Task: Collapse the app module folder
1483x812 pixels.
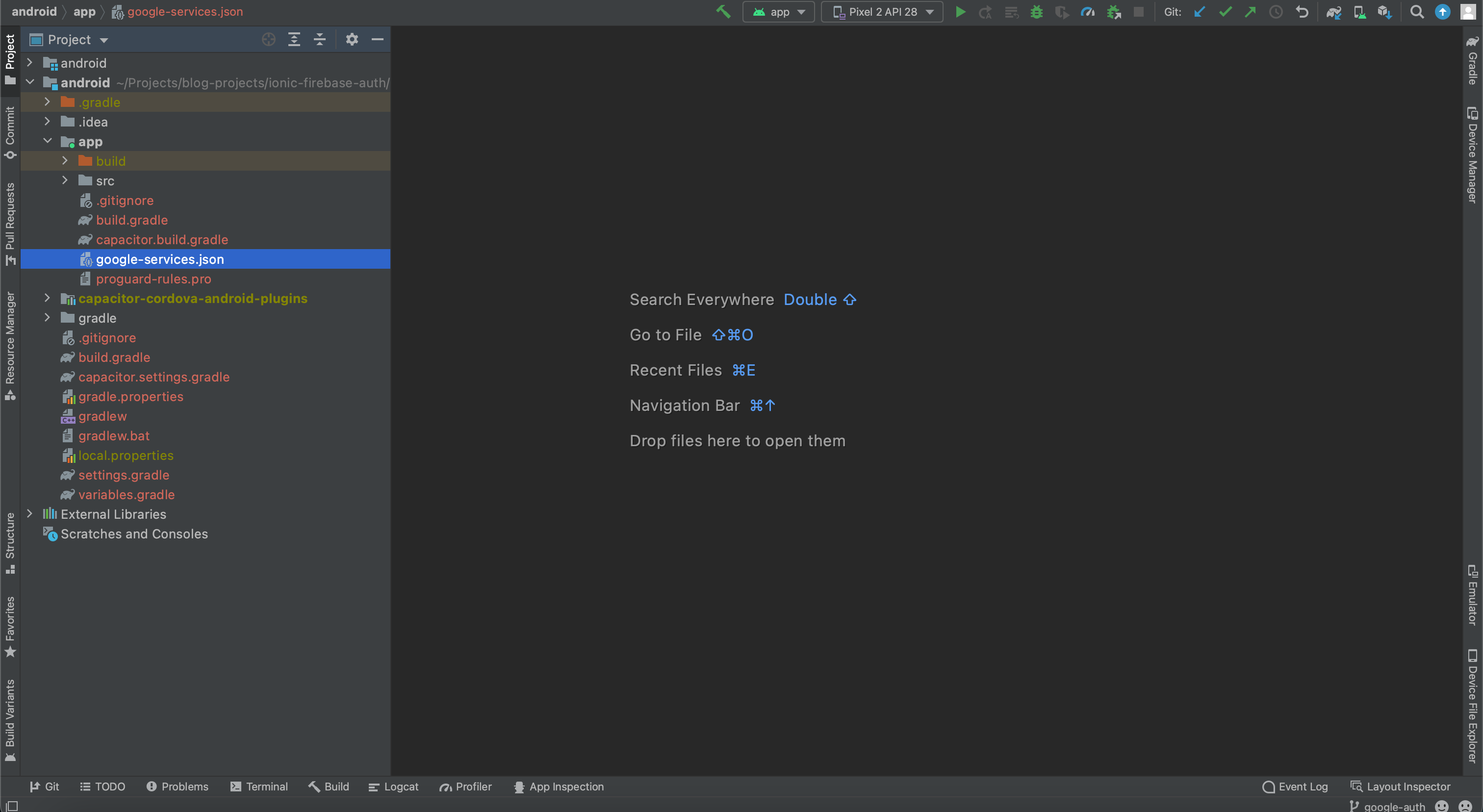Action: 47,140
